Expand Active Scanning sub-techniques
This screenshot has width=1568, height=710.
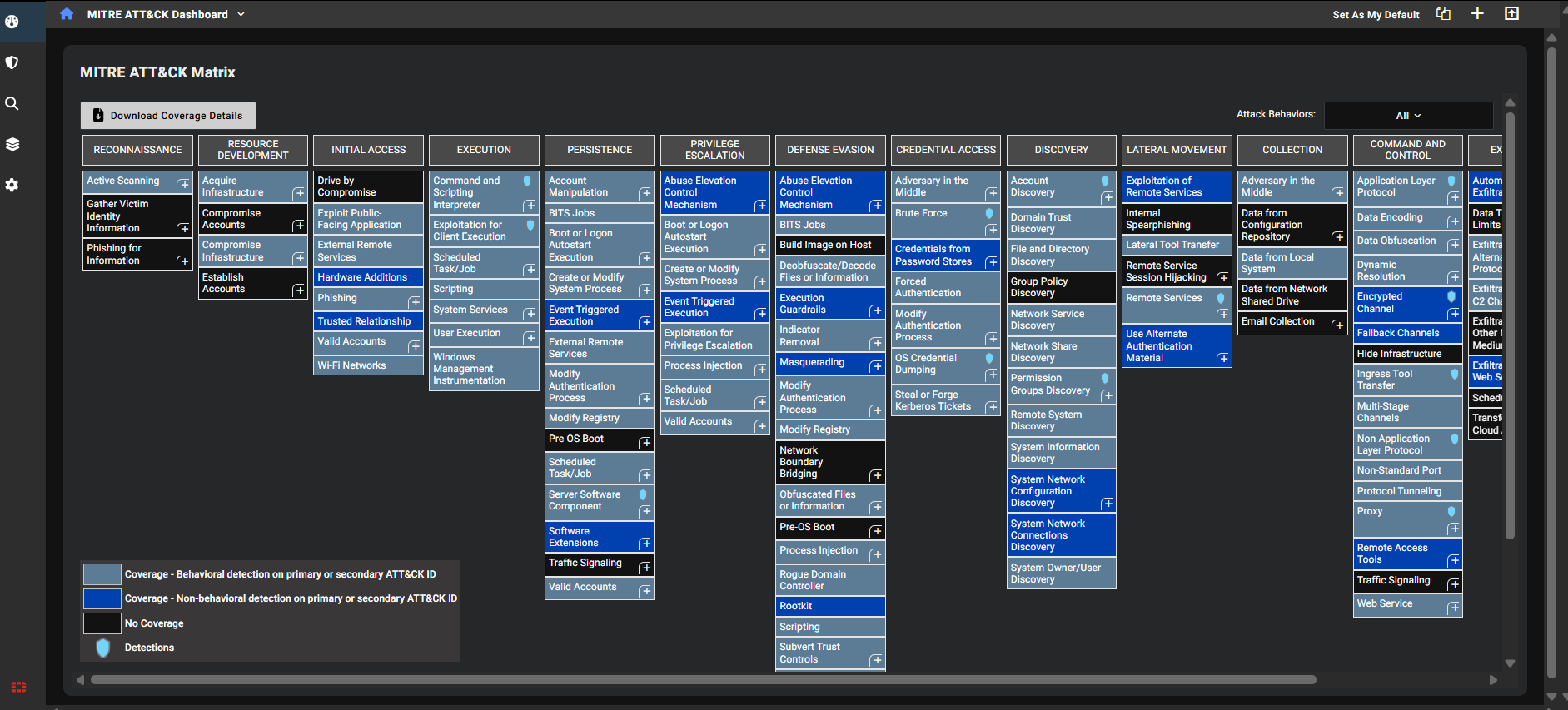183,185
